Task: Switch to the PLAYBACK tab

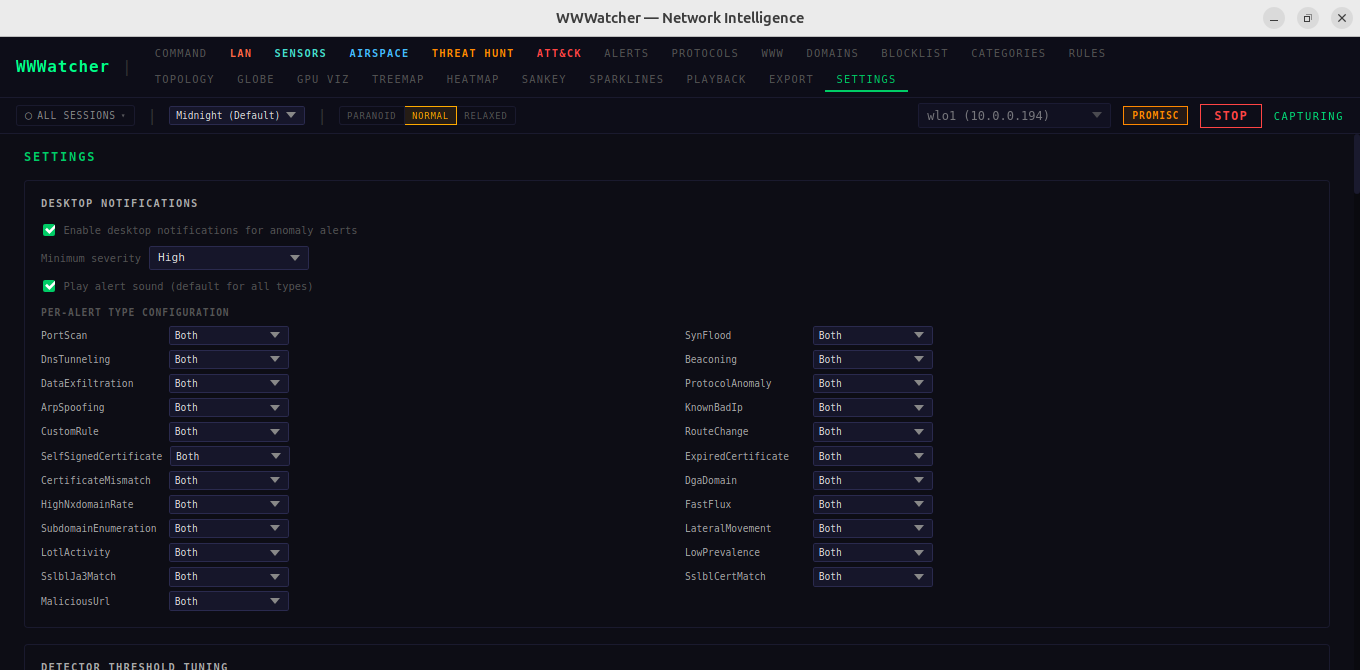Action: pyautogui.click(x=716, y=79)
